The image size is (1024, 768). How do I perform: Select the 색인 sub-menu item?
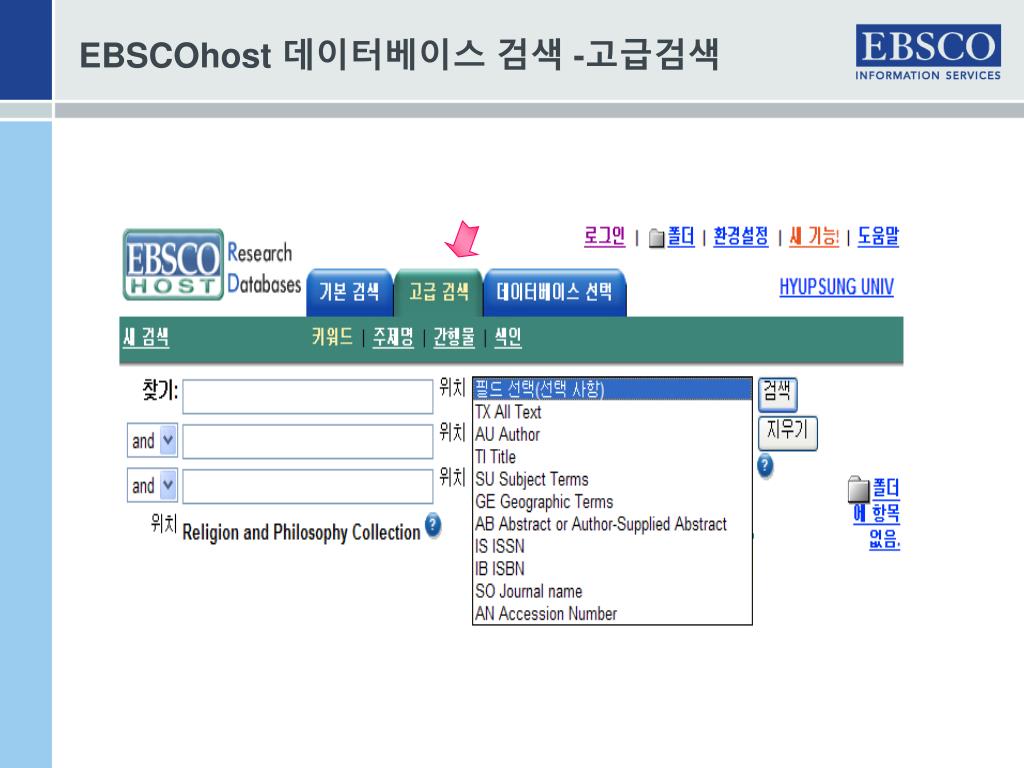(507, 337)
